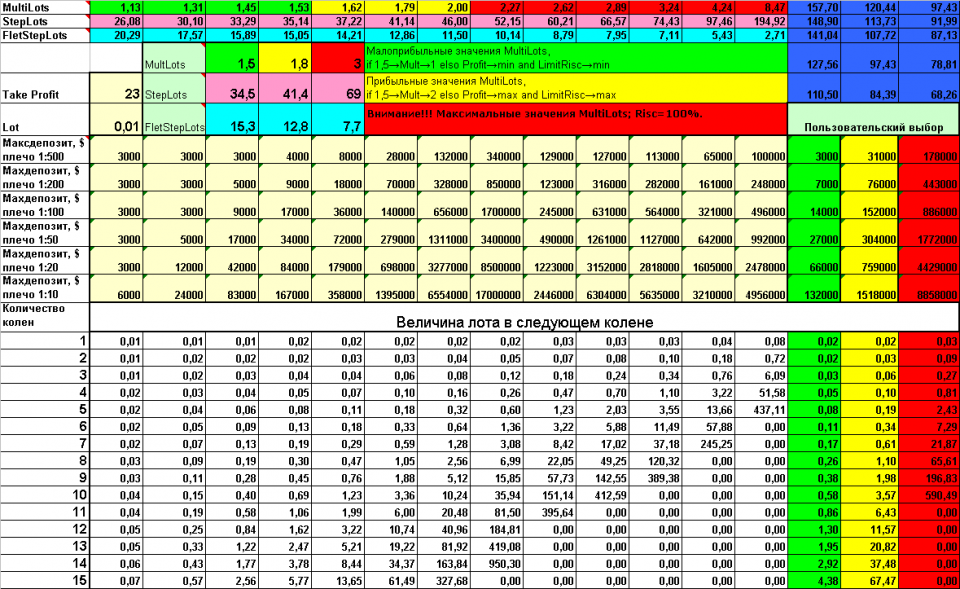Screen dimensions: 960x589
Task: Select FletStepLots value 2,71
Action: [x=761, y=36]
